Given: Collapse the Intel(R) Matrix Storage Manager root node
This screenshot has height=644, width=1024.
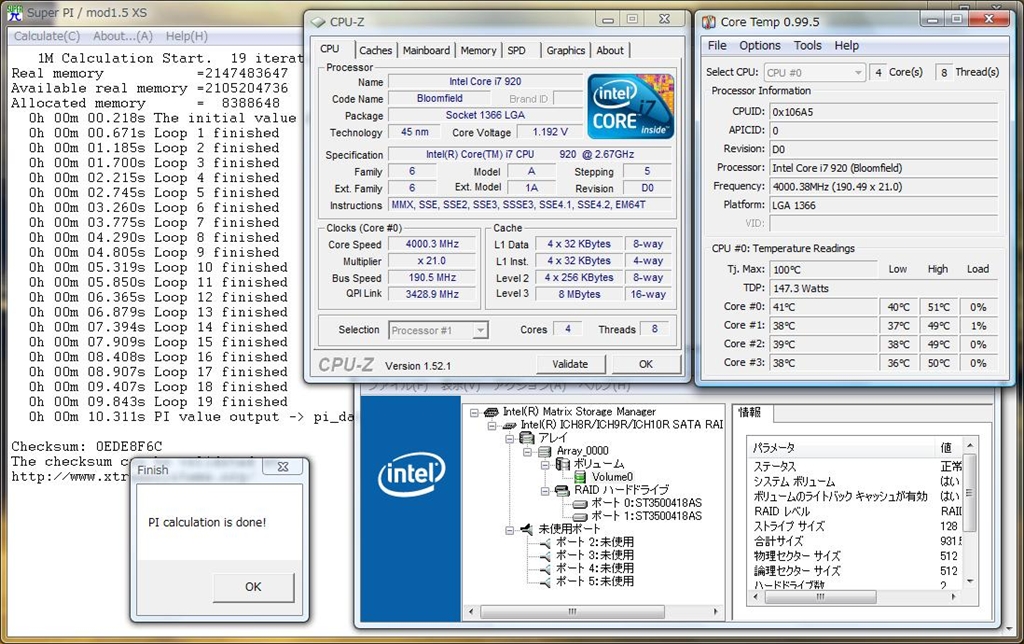Looking at the screenshot, I should pos(475,413).
